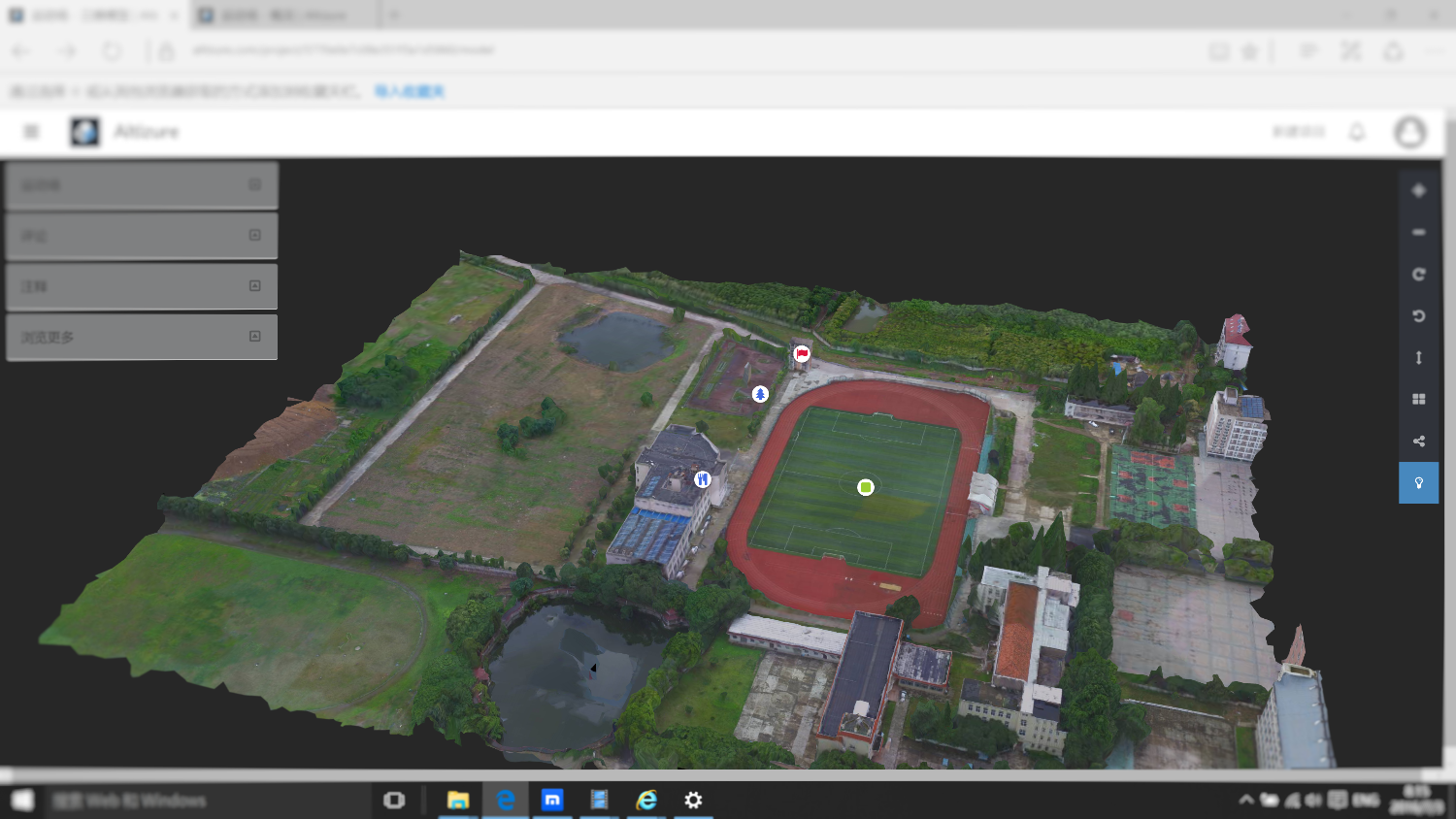The height and width of the screenshot is (819, 1456).
Task: Open a new browser tab
Action: 394,16
